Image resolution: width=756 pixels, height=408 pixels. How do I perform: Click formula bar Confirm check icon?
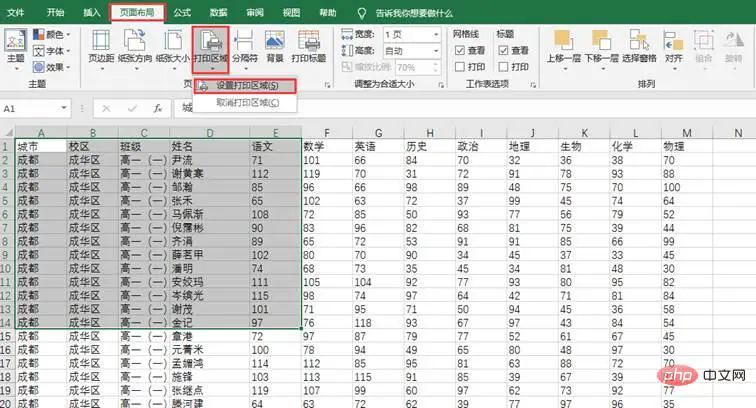[132, 109]
